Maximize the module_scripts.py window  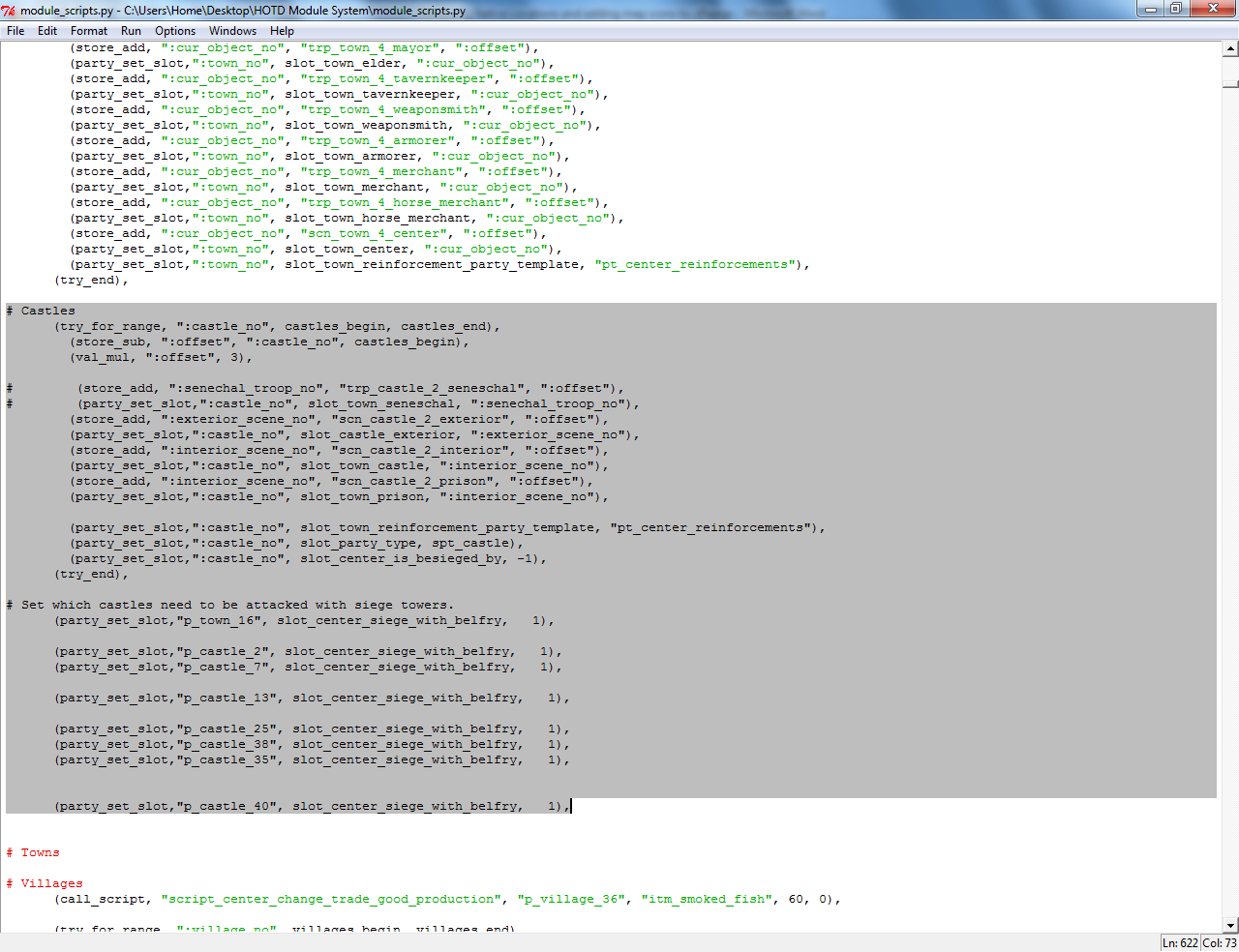tap(1176, 9)
